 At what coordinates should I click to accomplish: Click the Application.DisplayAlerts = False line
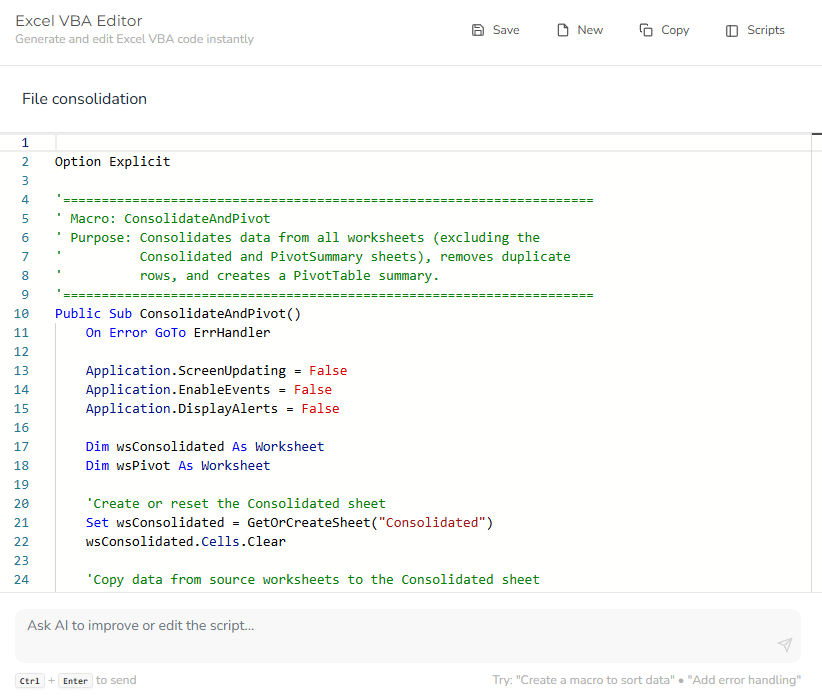click(212, 409)
